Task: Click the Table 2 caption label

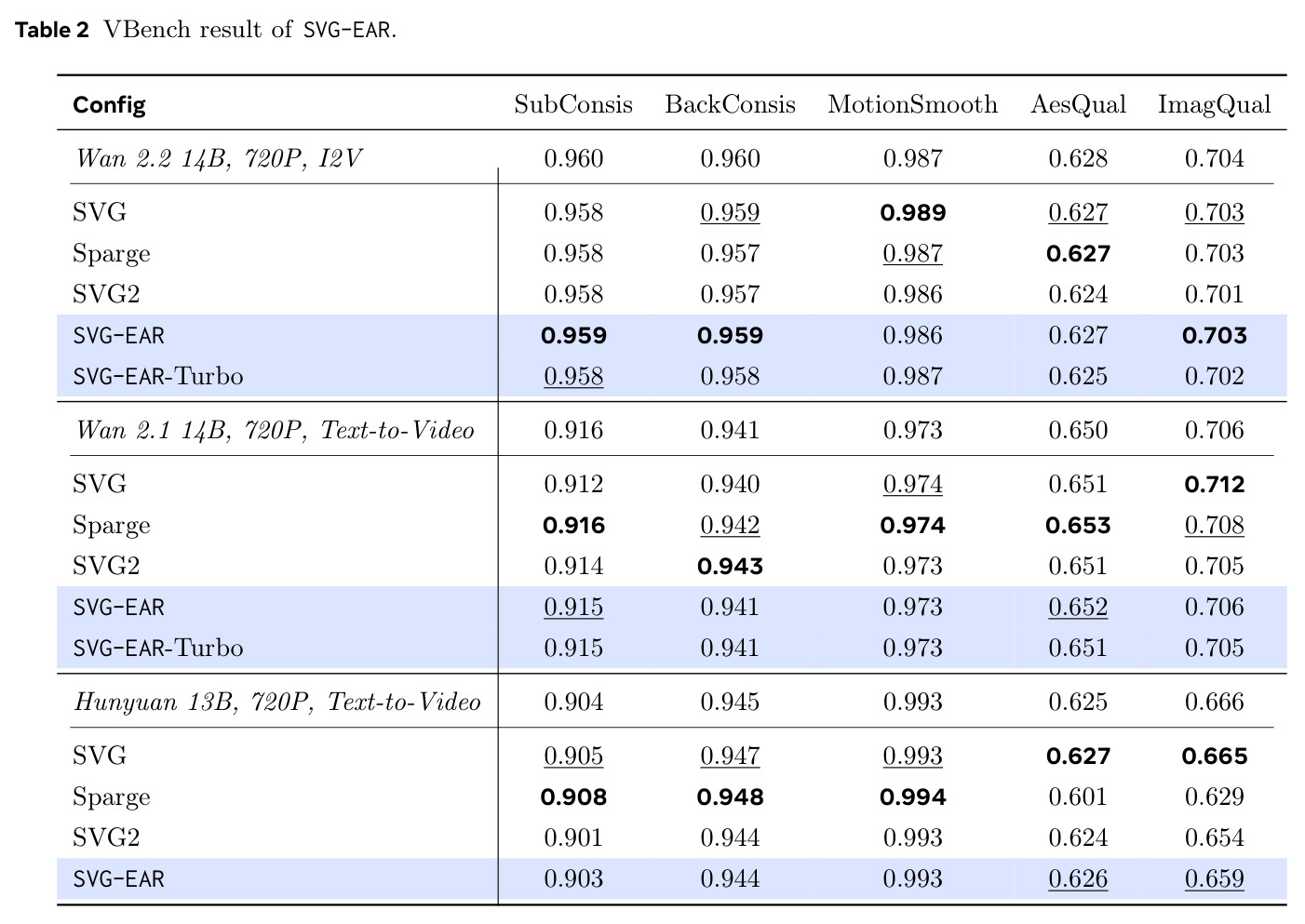Action: coord(52,30)
